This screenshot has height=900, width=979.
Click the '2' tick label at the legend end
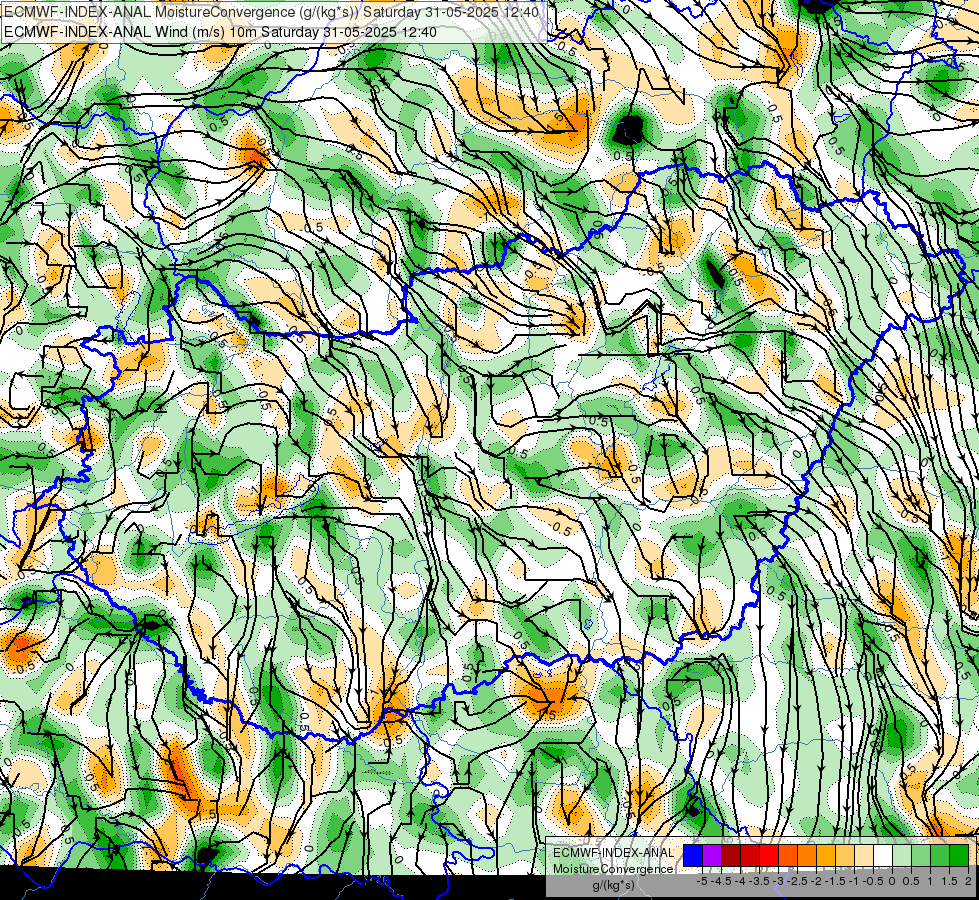pos(968,881)
